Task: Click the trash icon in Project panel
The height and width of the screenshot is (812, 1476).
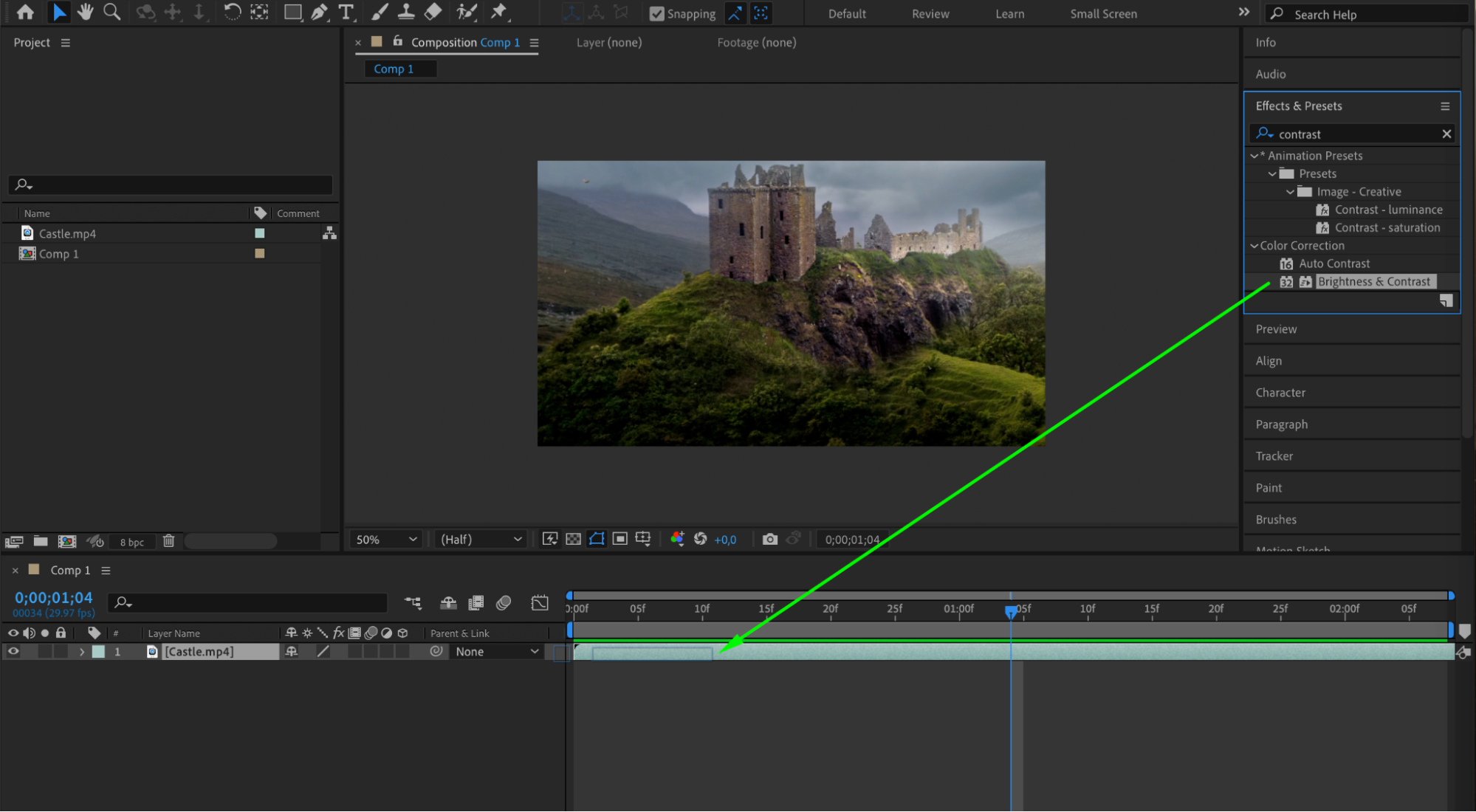Action: (x=168, y=541)
